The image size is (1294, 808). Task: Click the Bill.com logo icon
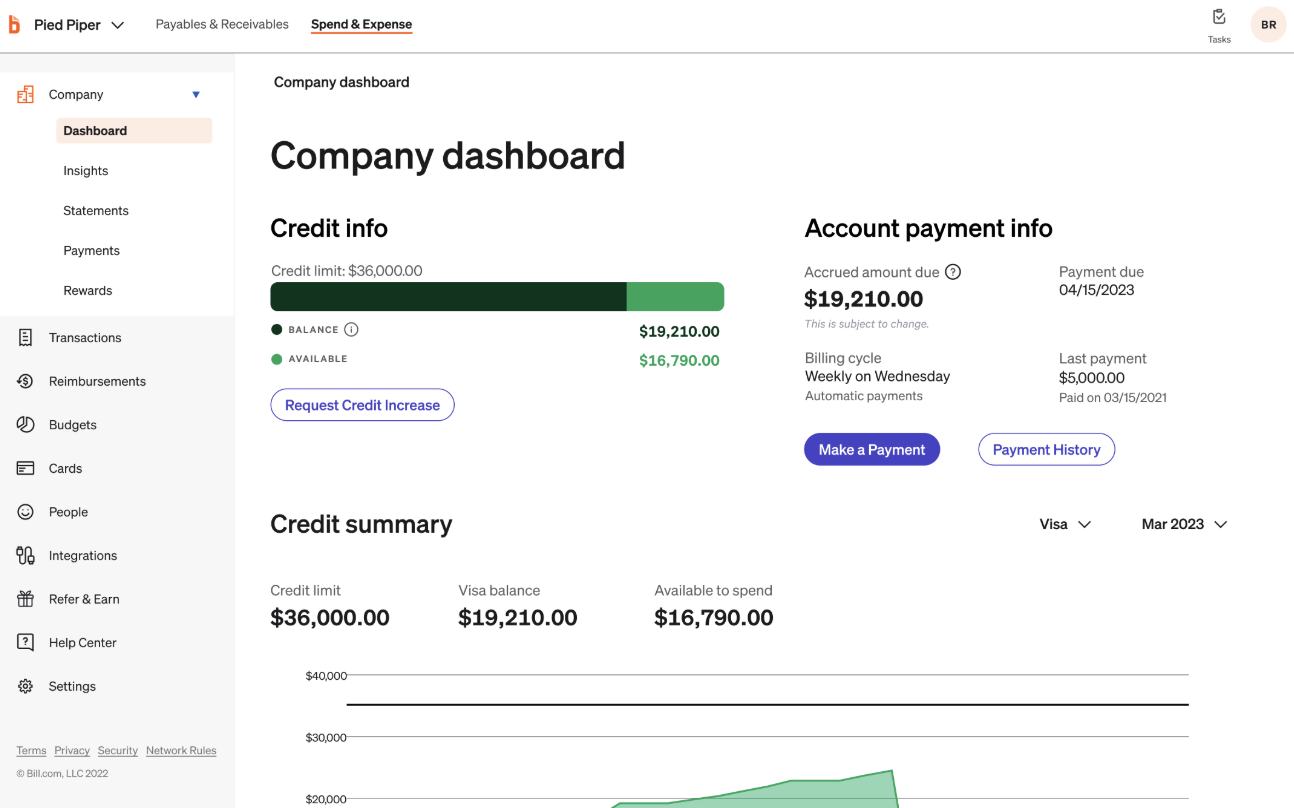(x=14, y=24)
